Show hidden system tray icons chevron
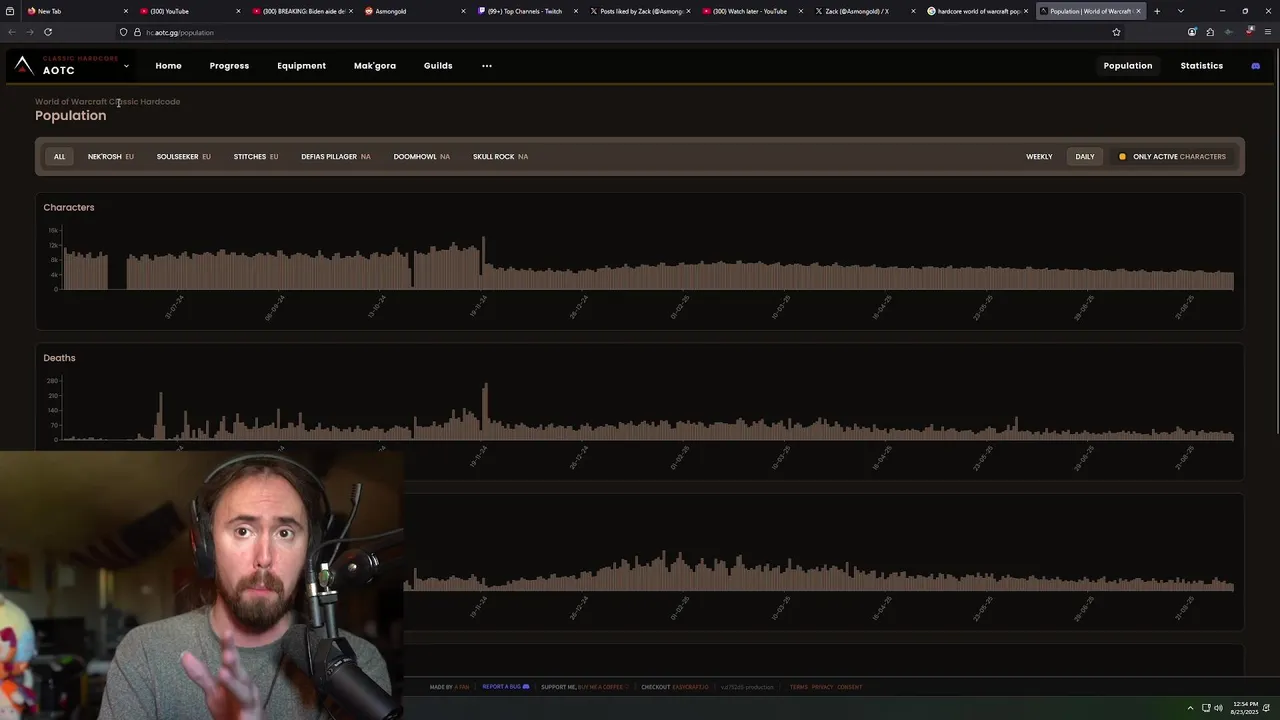Viewport: 1280px width, 720px height. (x=1190, y=708)
